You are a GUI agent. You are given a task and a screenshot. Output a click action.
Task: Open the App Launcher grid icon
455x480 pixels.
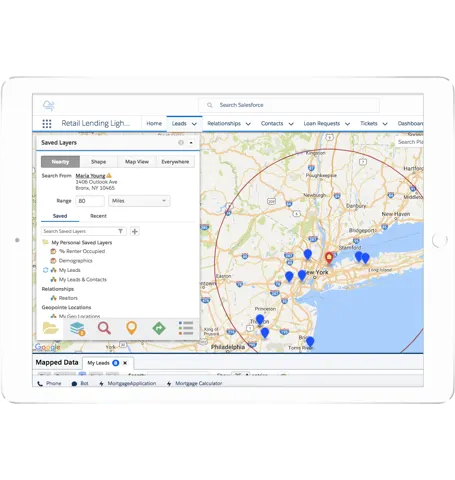pos(47,124)
